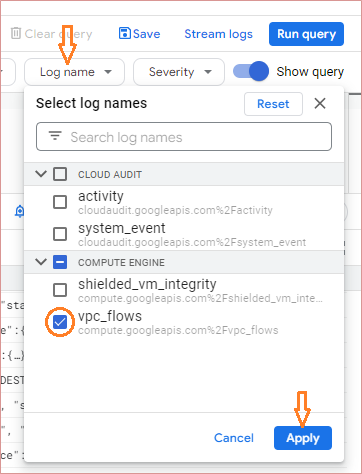Screen dimensions: 362x474
Task: Focus the Search log names field
Action: 184,137
